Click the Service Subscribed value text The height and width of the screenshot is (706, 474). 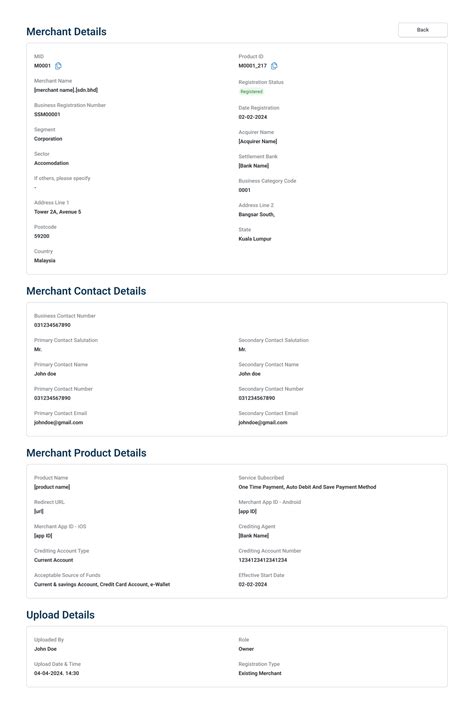point(307,487)
